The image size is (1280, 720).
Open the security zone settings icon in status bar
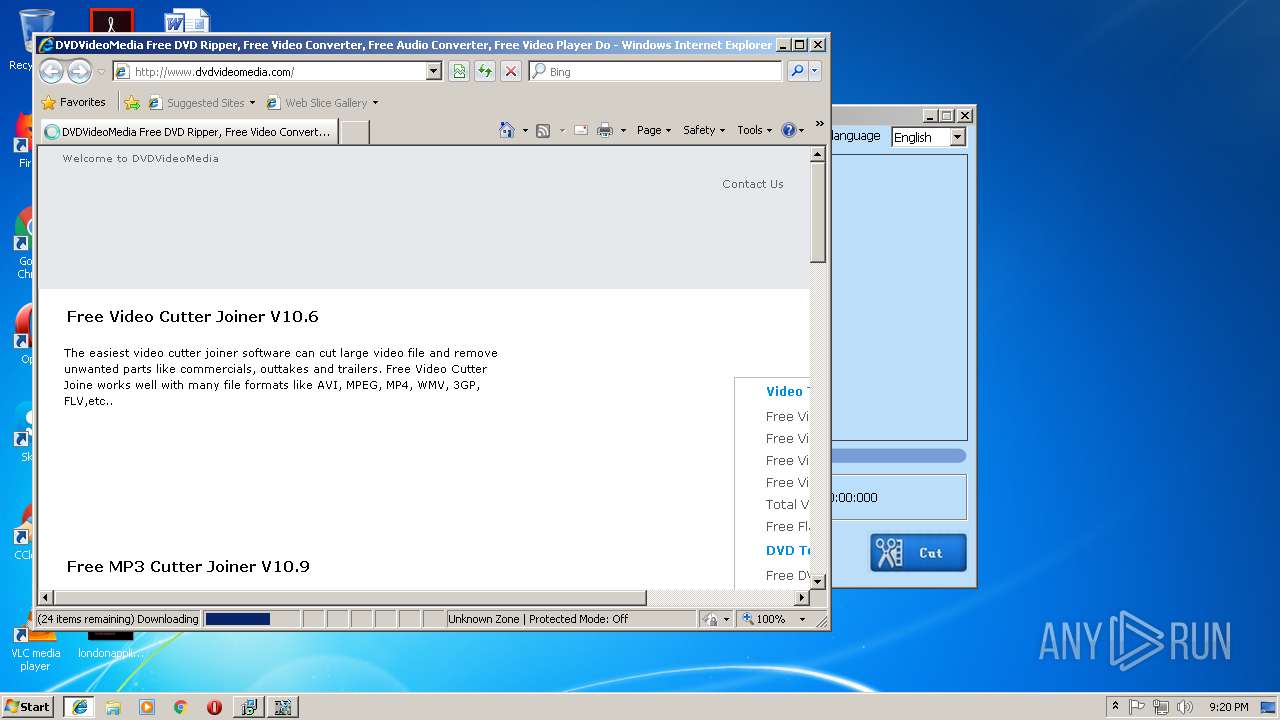point(716,619)
